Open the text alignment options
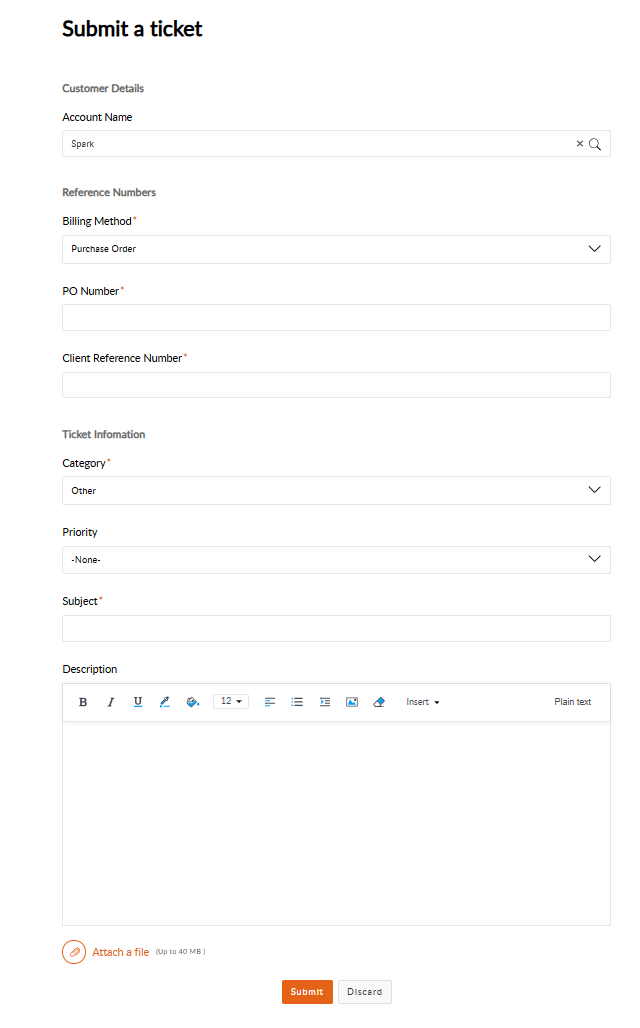This screenshot has height=1028, width=640. 270,702
